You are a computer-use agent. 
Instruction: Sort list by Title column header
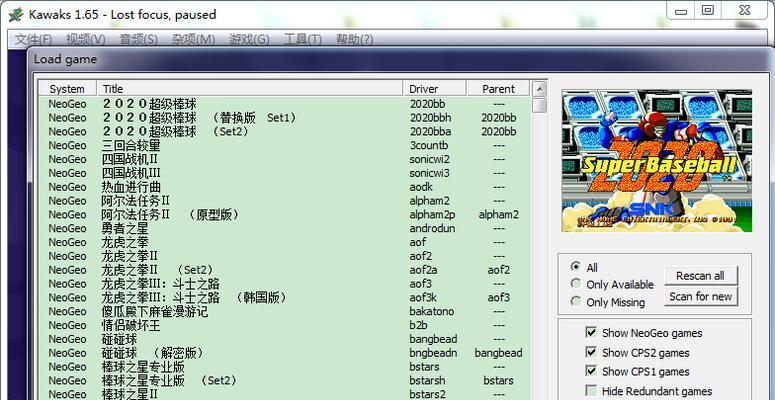(x=250, y=89)
